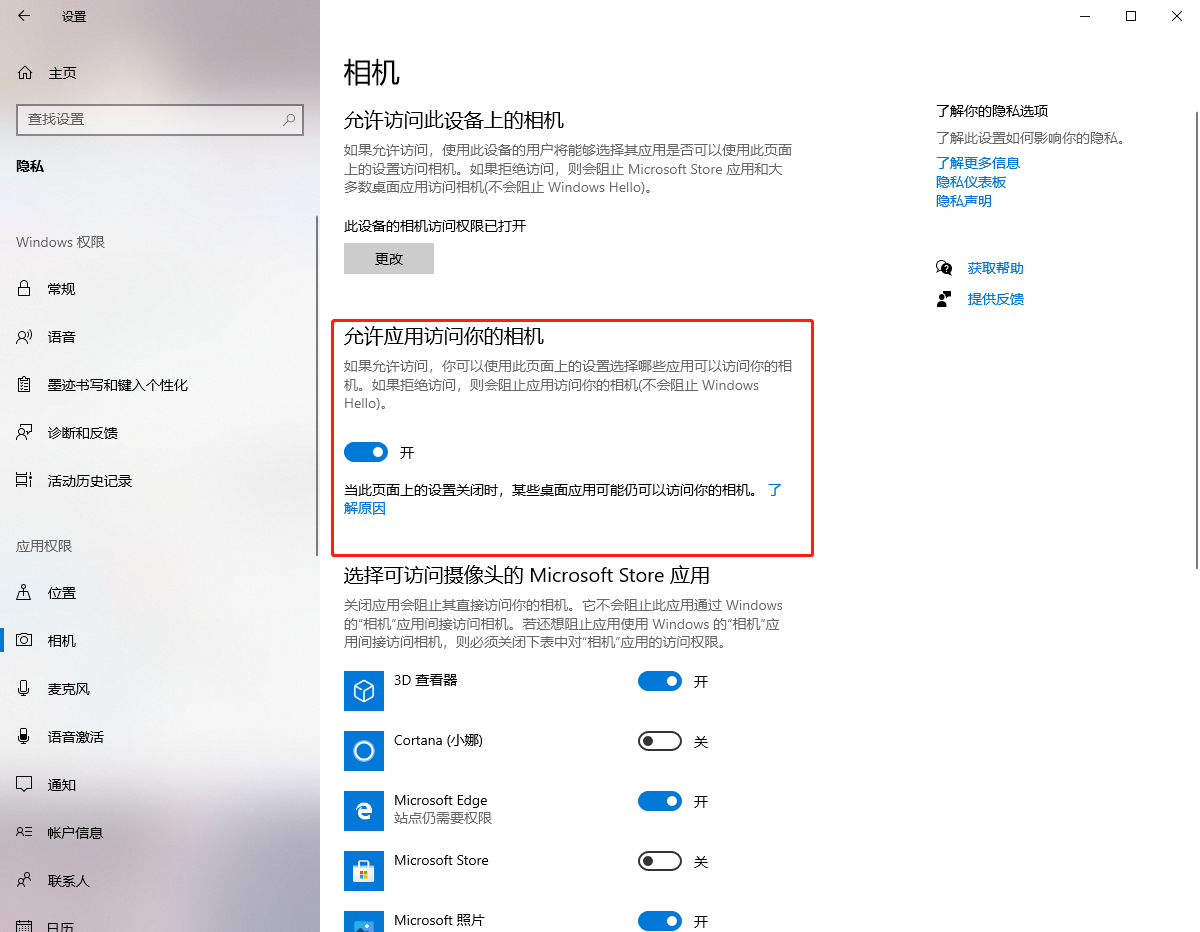
Task: Turn on Microsoft Store camera access
Action: [659, 861]
